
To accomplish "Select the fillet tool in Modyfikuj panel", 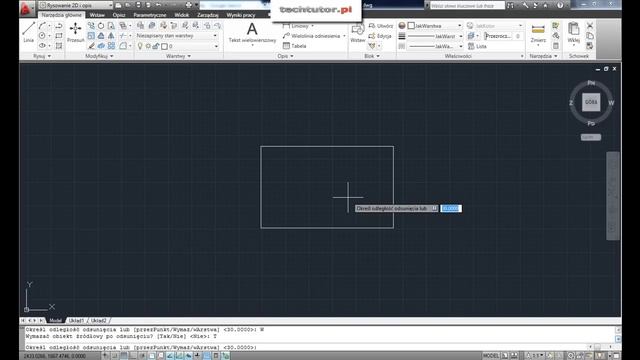I will 122,46.
